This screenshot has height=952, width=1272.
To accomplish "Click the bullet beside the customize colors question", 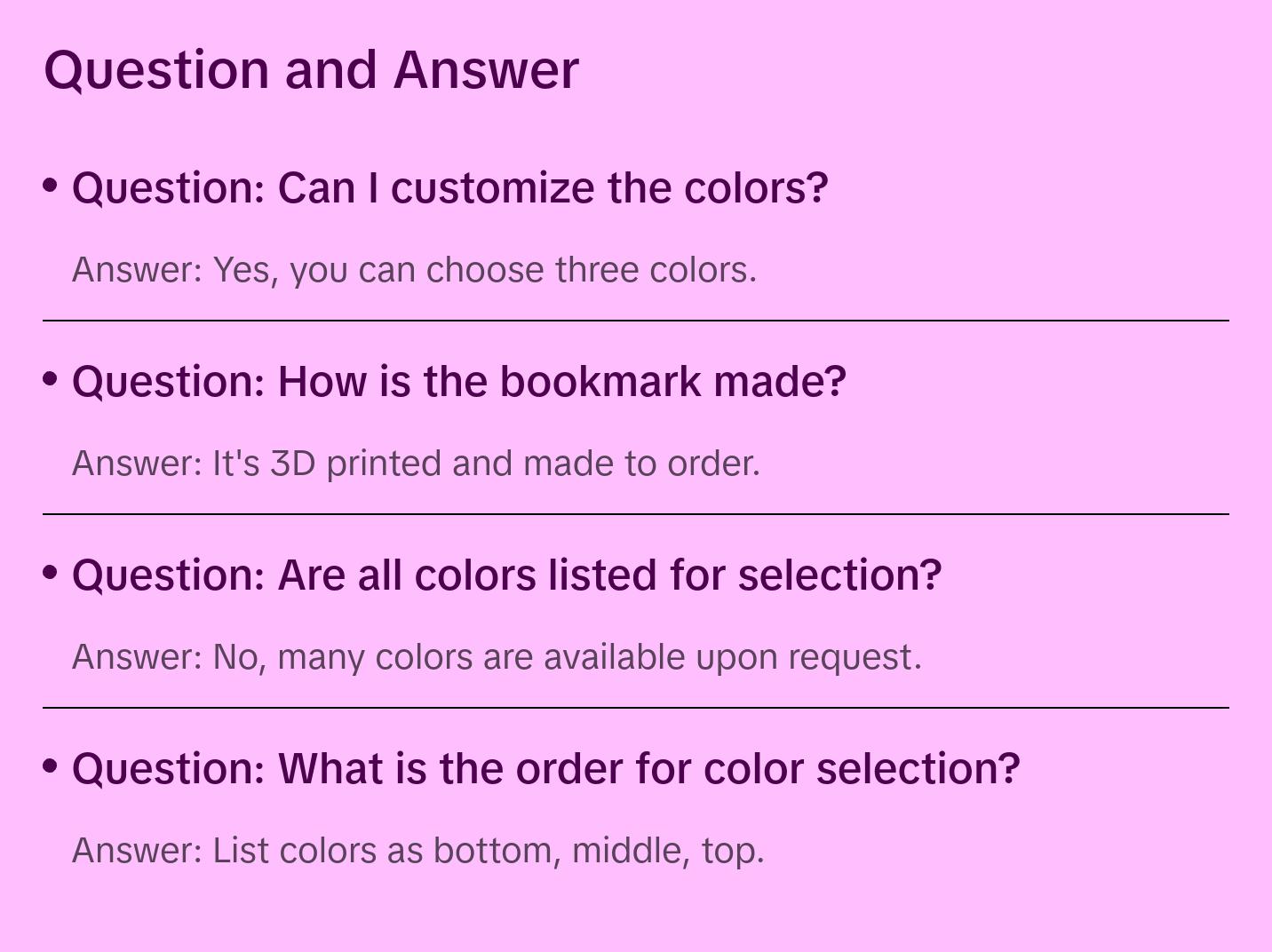I will point(51,186).
